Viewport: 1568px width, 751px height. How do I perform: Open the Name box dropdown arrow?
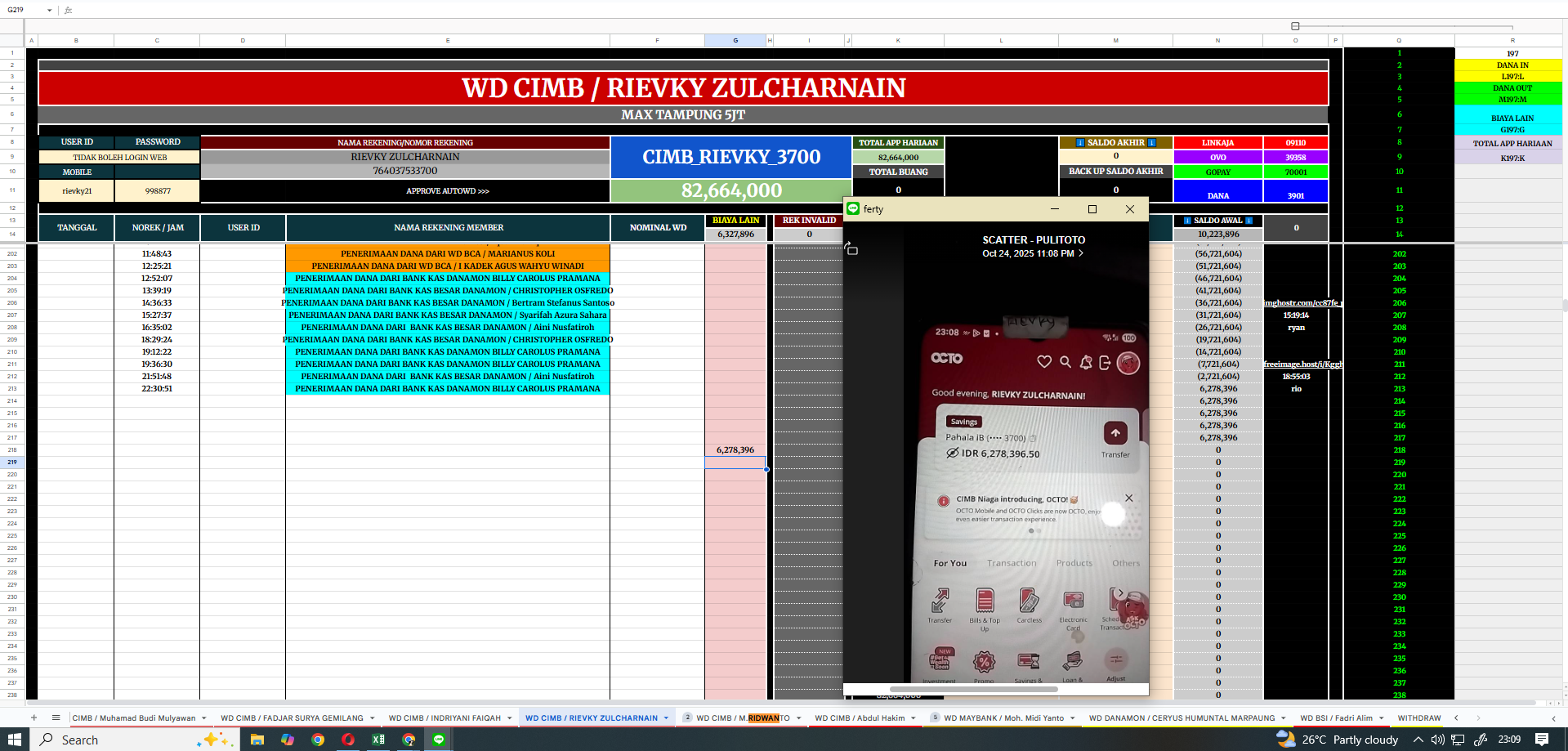(50, 10)
